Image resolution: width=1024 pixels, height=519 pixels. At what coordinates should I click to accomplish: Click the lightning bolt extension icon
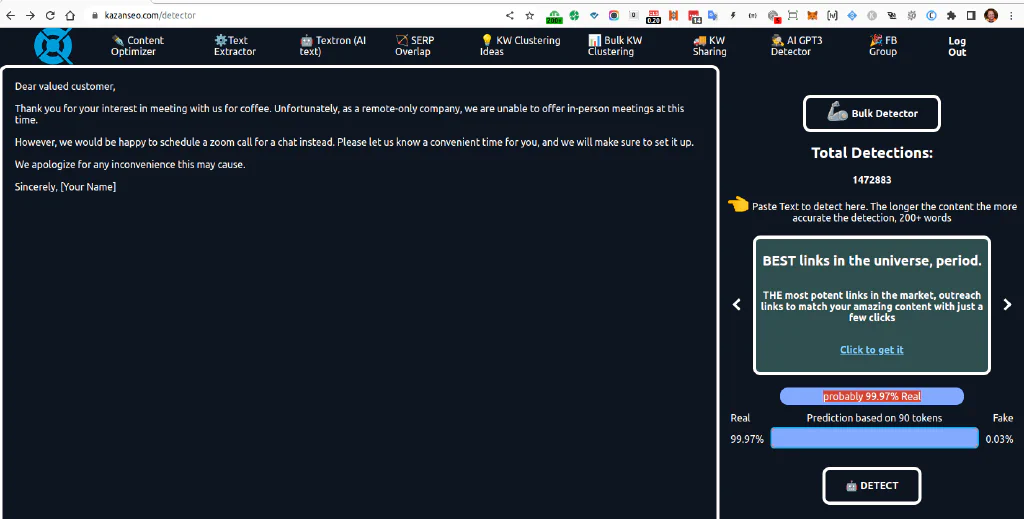(x=733, y=15)
